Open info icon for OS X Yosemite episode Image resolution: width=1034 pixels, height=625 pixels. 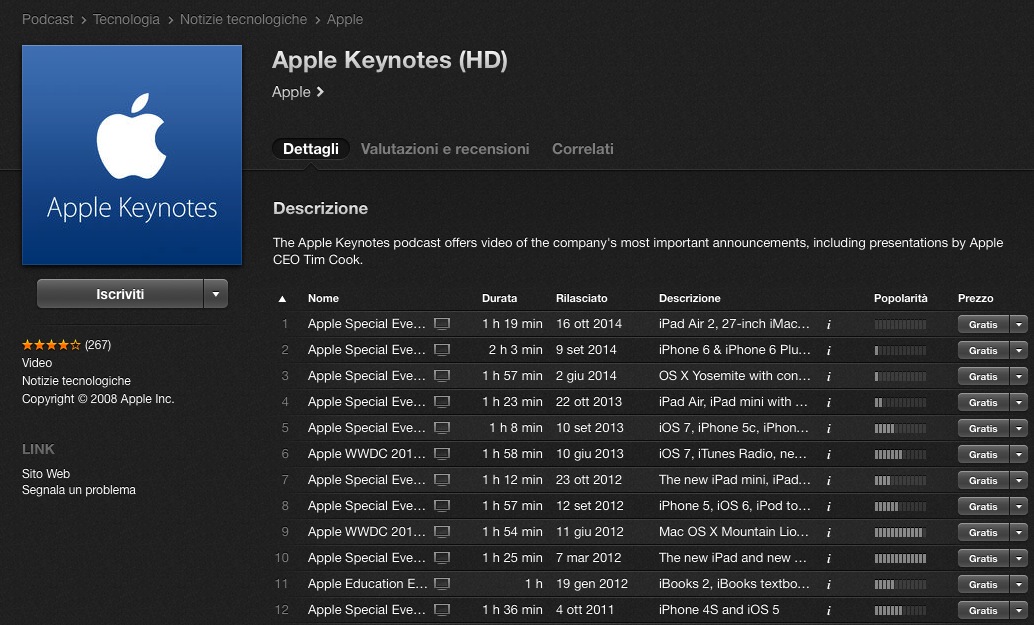pos(829,376)
